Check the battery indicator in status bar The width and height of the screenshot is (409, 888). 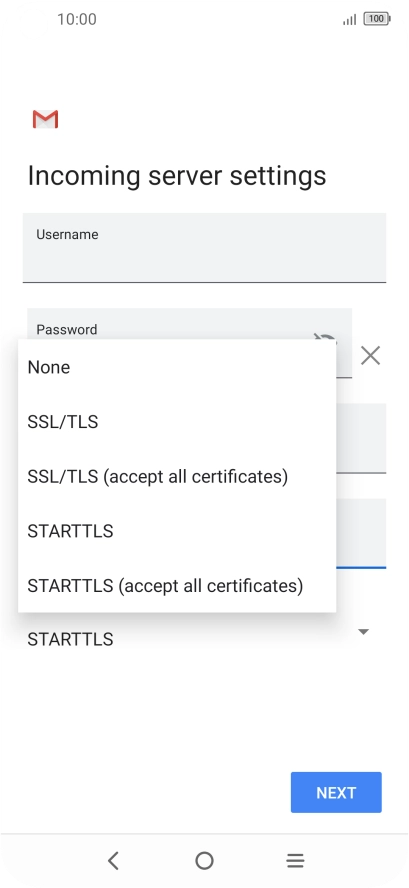(377, 19)
